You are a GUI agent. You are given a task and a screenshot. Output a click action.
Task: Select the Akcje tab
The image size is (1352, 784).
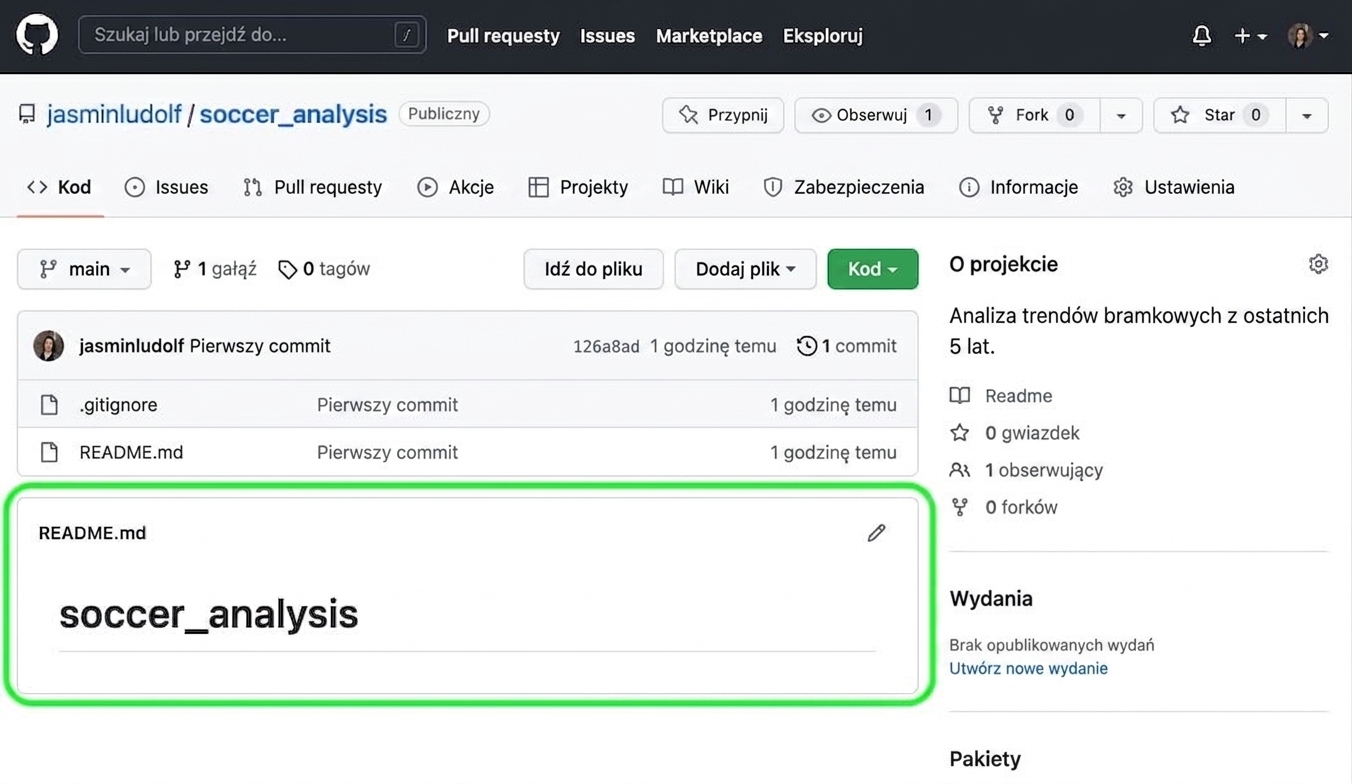455,187
